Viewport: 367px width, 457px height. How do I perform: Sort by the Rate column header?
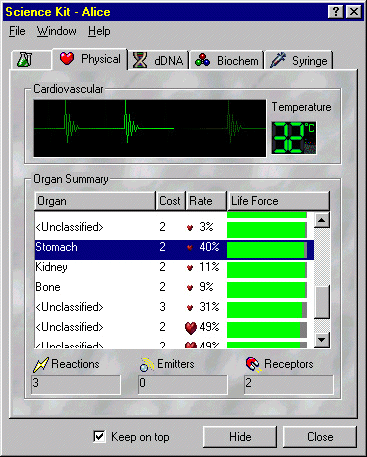pyautogui.click(x=206, y=201)
